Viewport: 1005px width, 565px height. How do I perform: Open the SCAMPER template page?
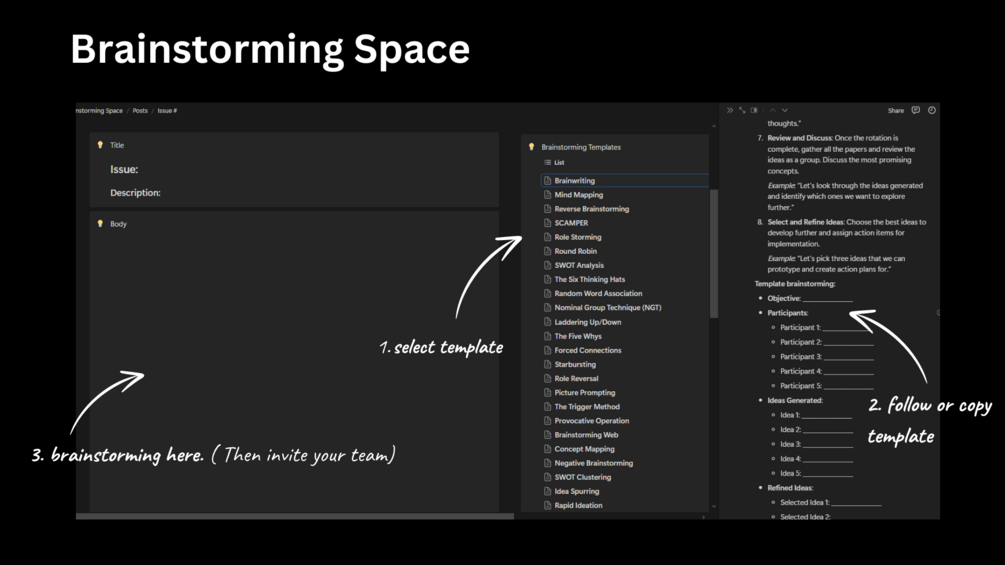[571, 223]
